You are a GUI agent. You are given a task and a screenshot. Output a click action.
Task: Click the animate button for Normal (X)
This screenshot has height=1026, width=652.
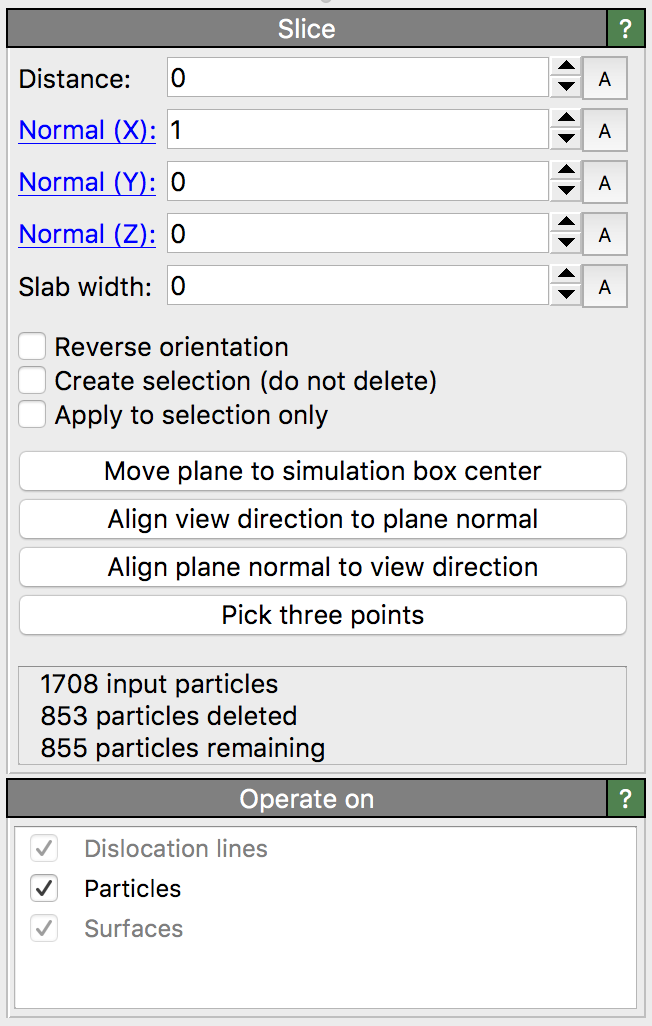coord(604,131)
